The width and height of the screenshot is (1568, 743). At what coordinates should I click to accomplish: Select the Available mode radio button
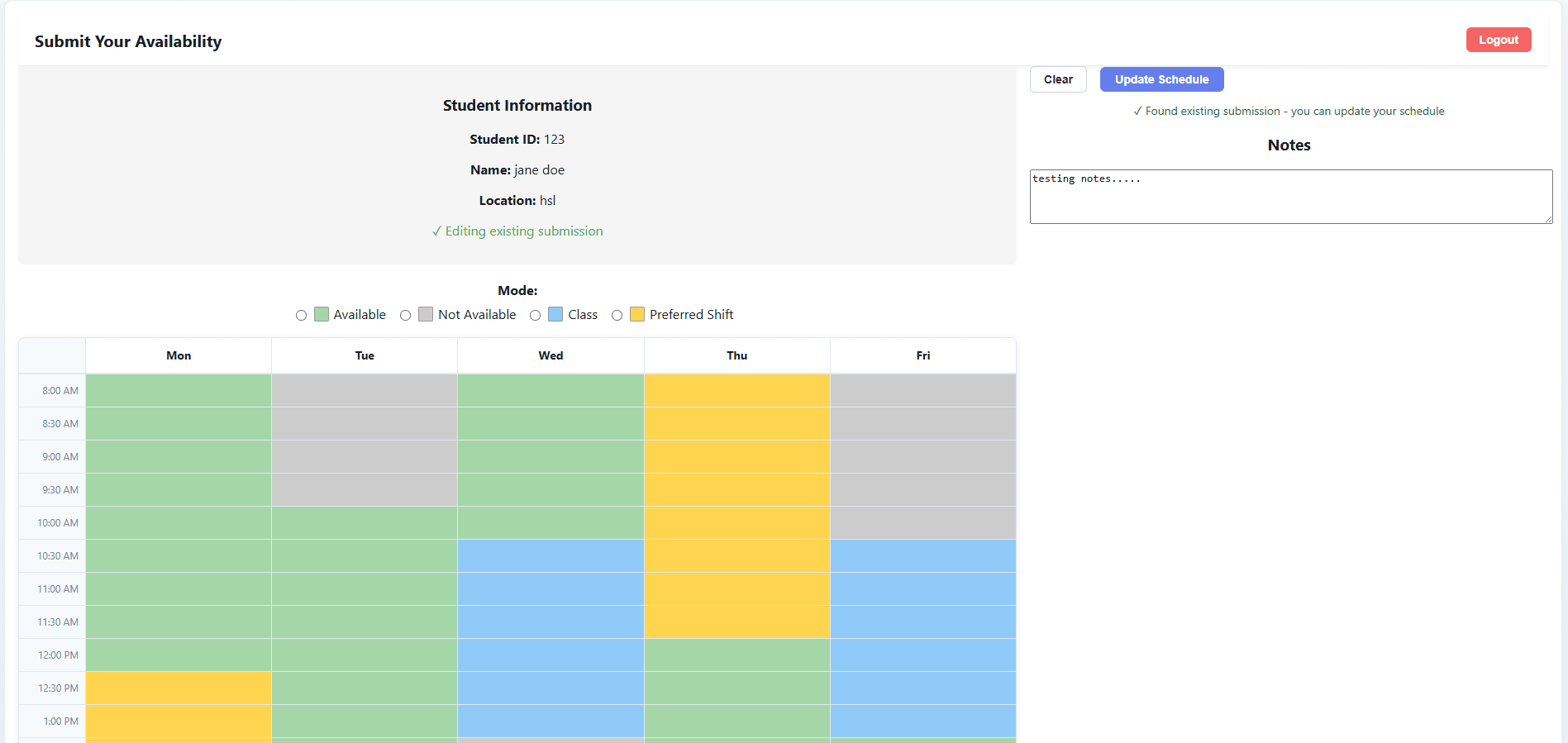tap(301, 315)
